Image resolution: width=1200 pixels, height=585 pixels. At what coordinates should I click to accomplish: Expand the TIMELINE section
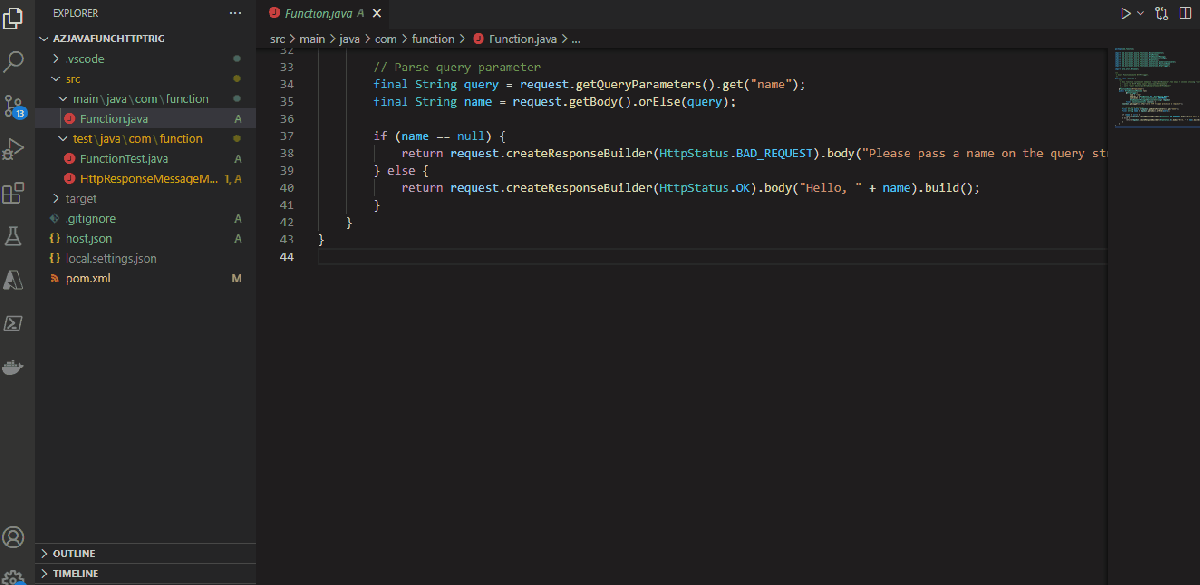coord(146,574)
